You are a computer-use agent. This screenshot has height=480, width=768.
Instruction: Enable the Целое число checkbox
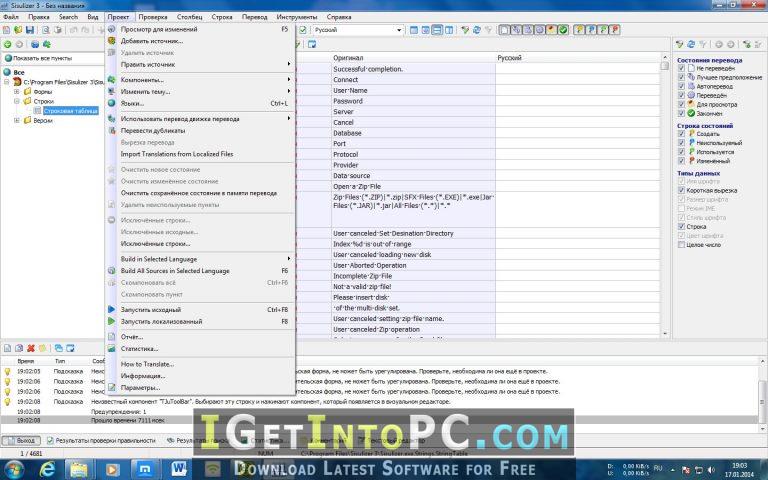pyautogui.click(x=681, y=244)
